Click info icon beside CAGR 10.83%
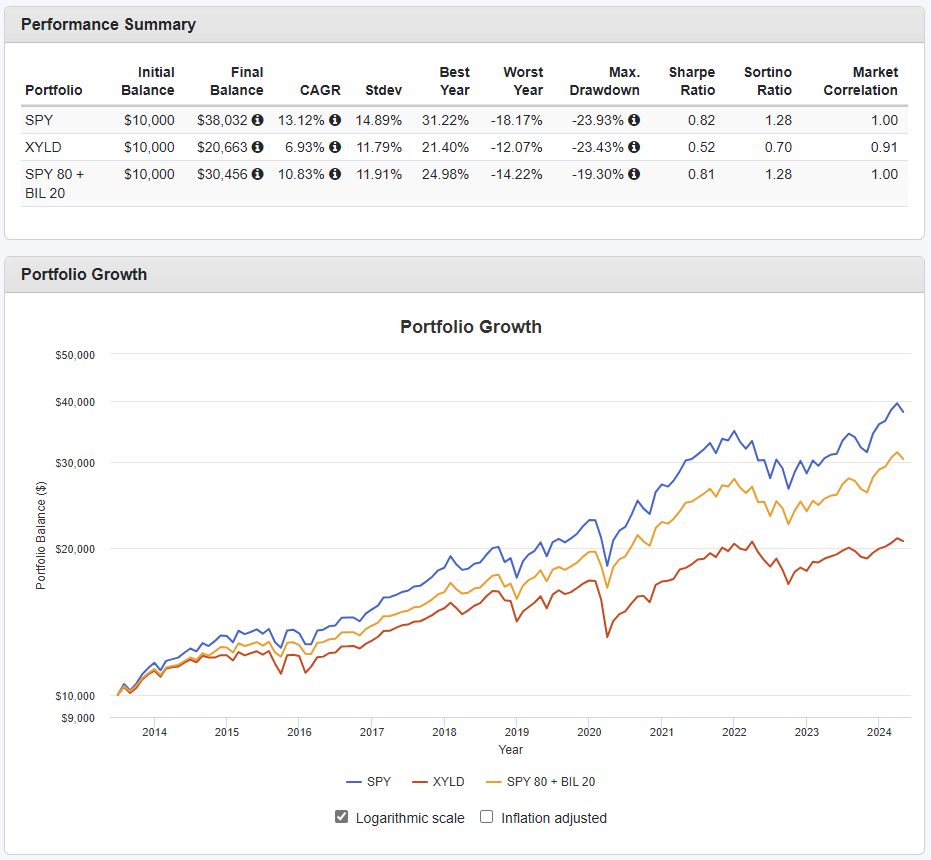 335,174
